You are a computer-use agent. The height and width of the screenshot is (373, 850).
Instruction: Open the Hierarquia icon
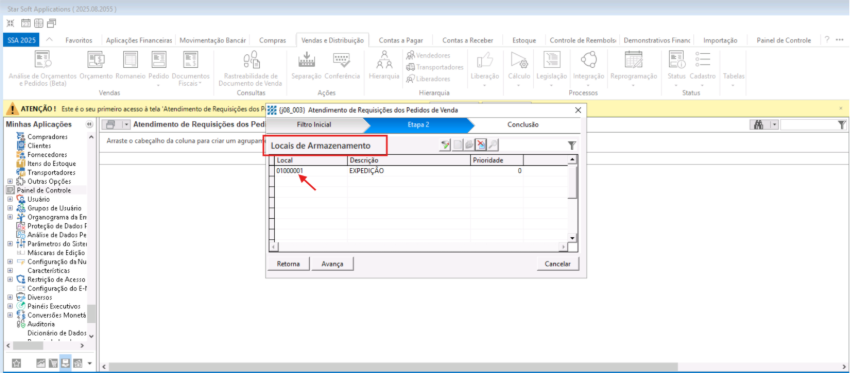[x=384, y=65]
